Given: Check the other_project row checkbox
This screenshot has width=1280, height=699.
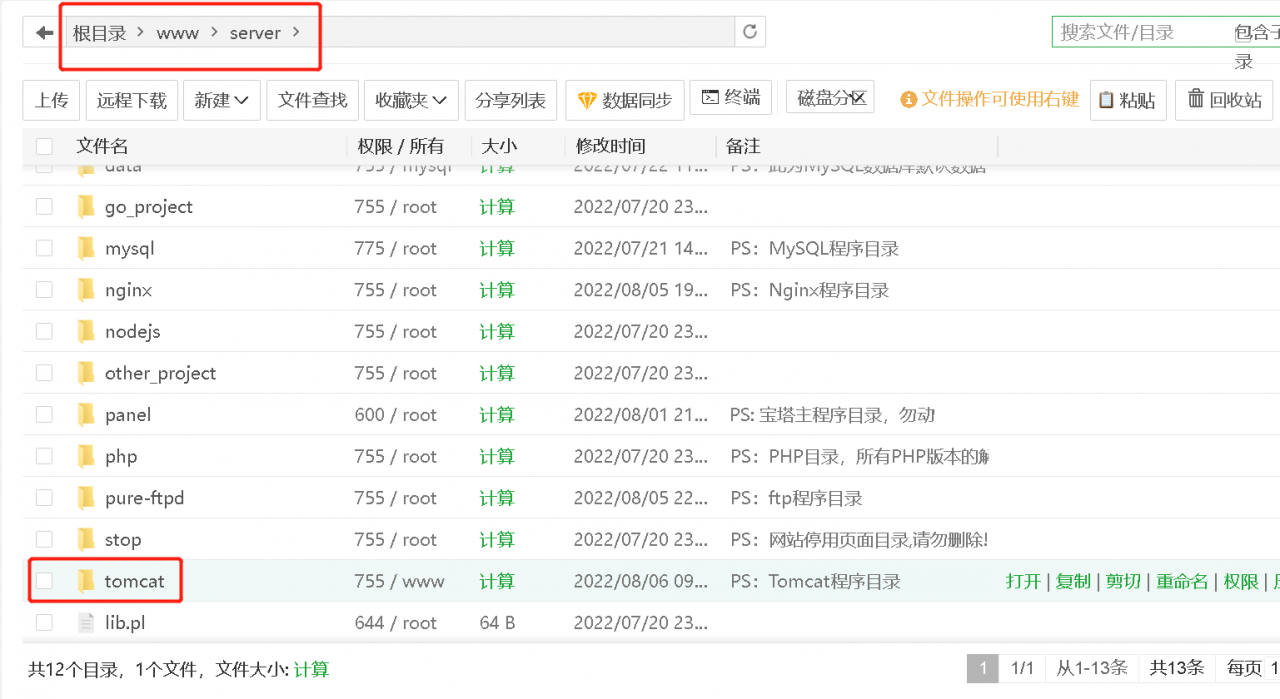Looking at the screenshot, I should click(44, 373).
